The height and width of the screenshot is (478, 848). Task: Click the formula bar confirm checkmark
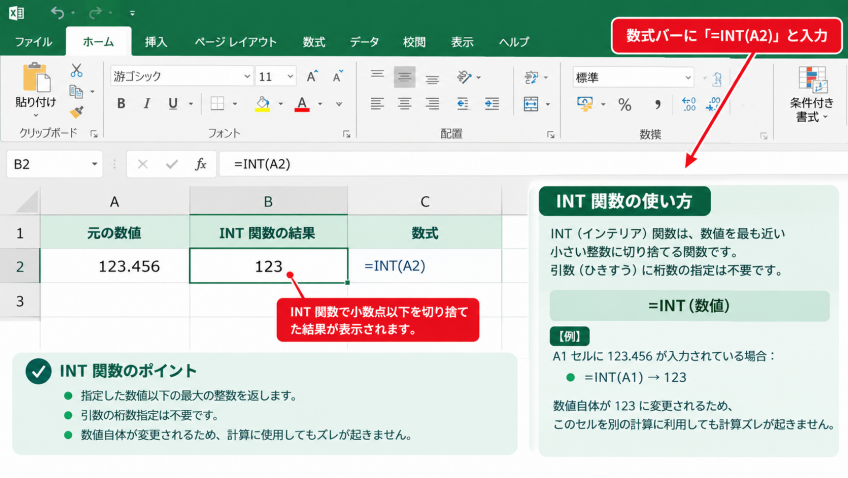click(x=172, y=164)
